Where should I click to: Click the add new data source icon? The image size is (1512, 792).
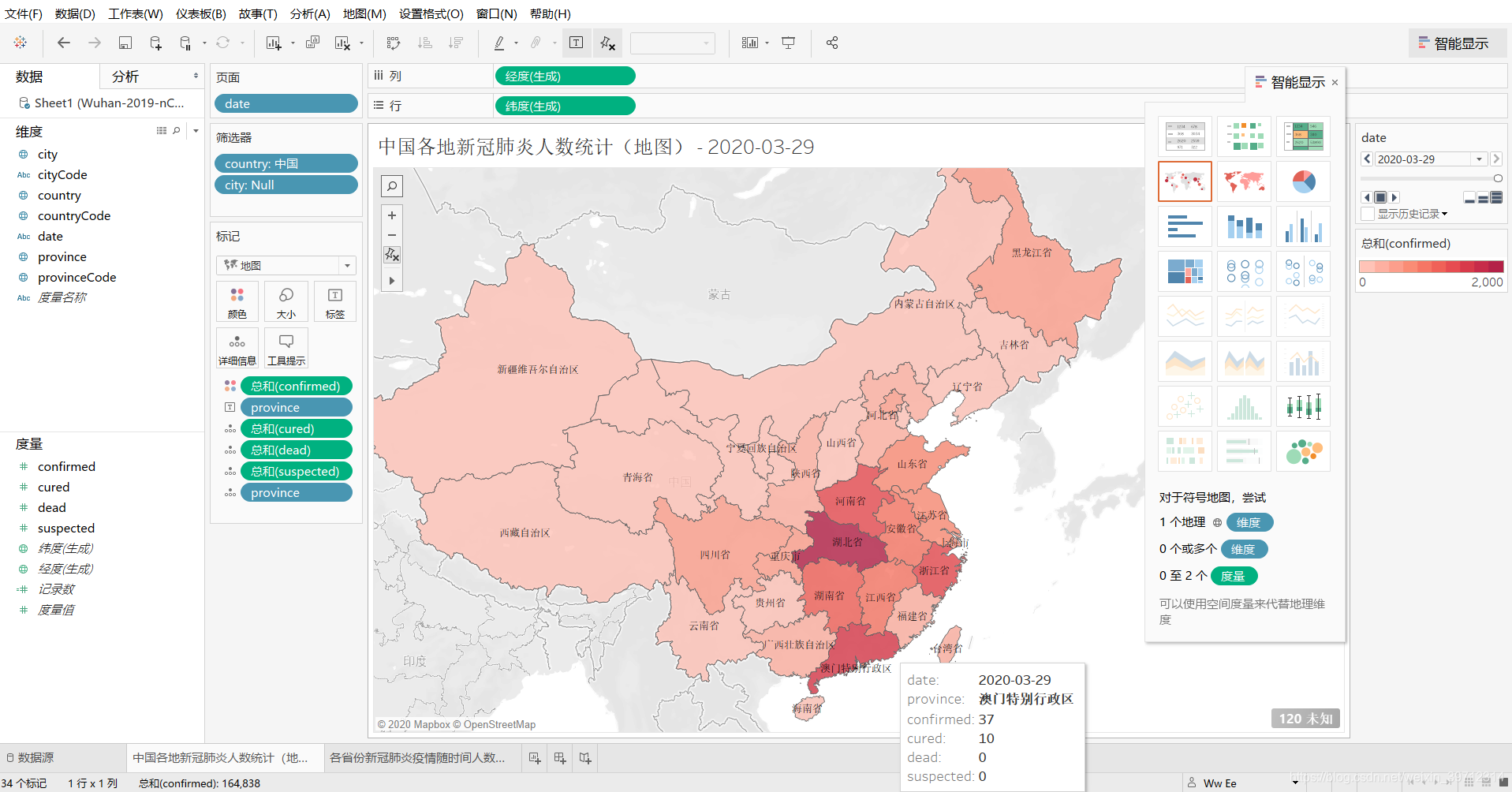155,43
